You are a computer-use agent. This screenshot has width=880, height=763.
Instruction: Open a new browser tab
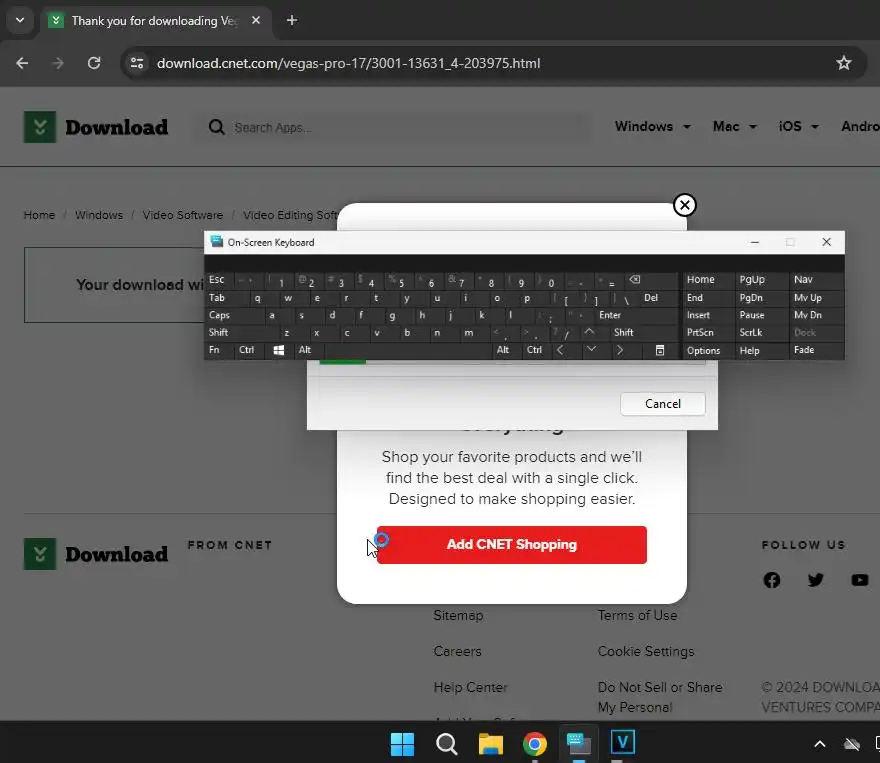(292, 21)
